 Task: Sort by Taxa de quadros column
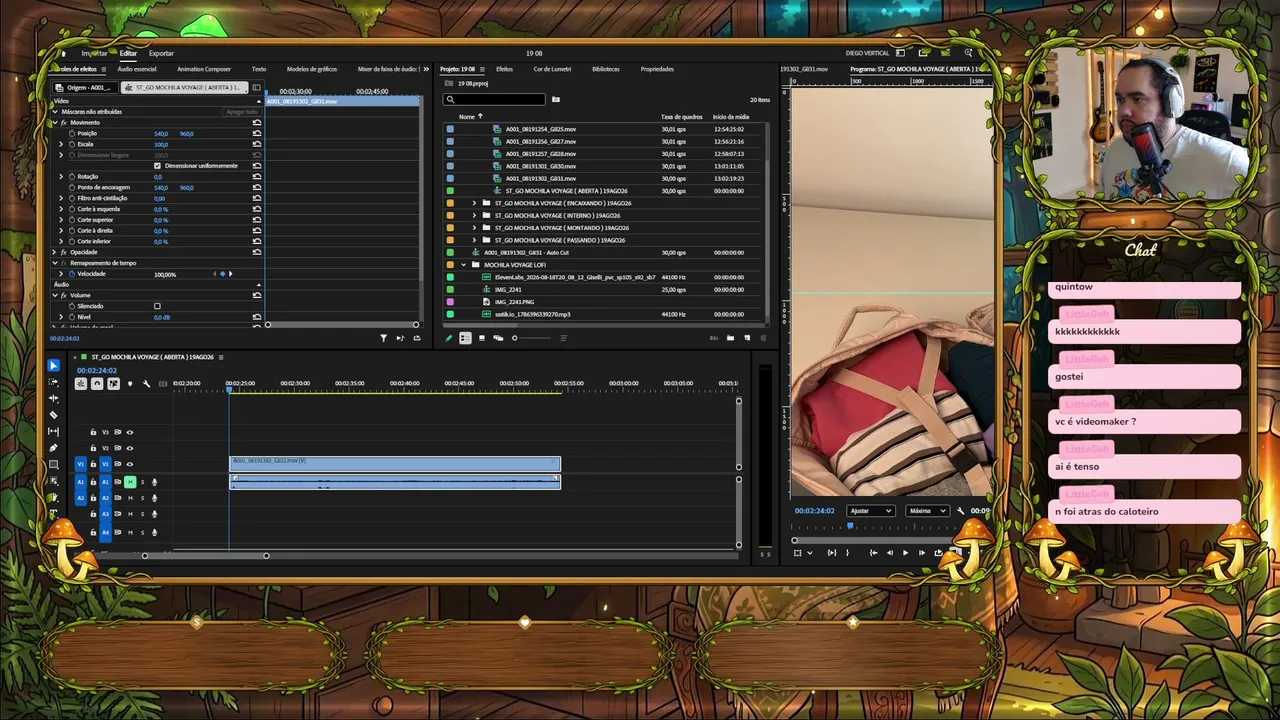tap(681, 117)
